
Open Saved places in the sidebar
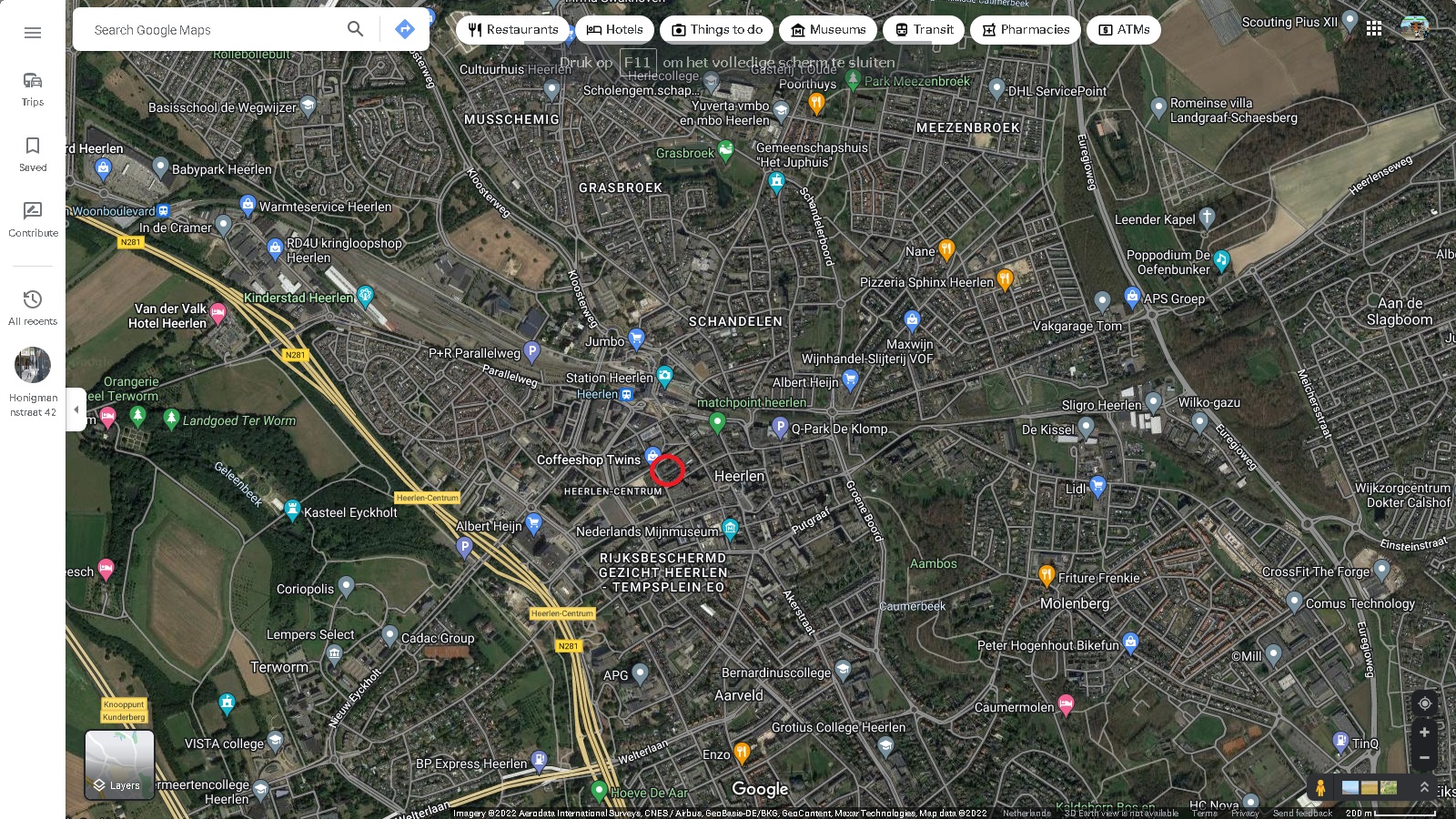coord(33,153)
